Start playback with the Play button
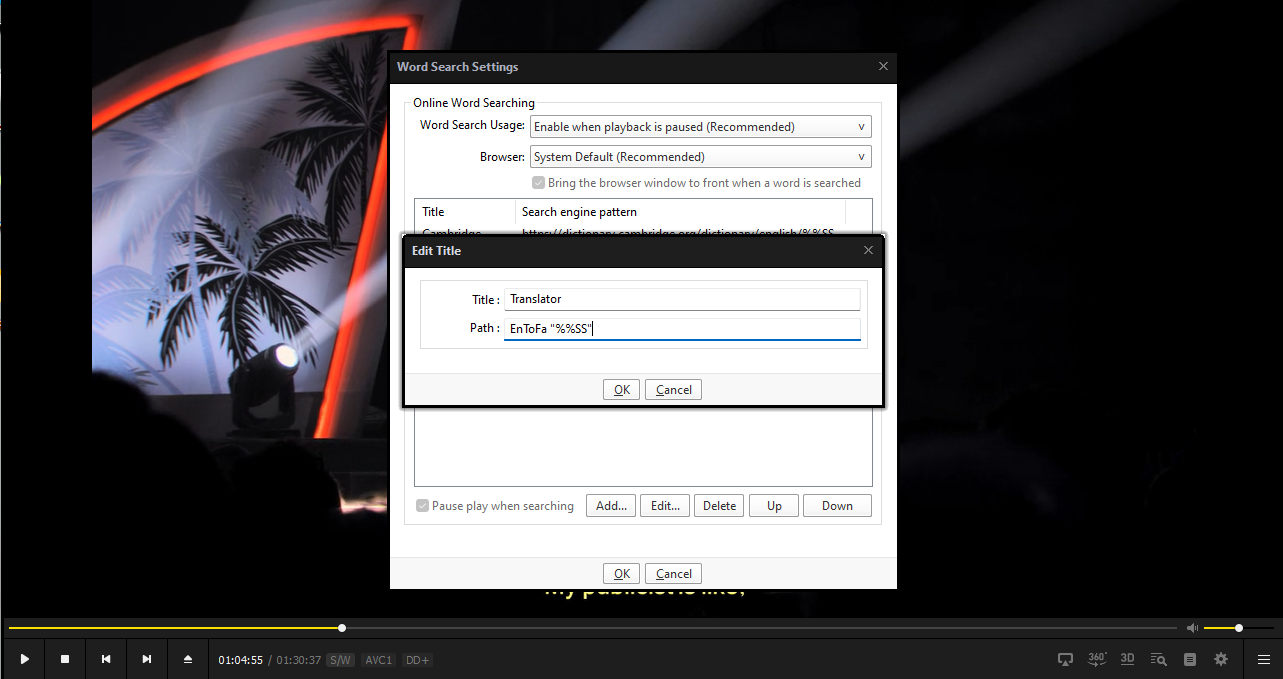The height and width of the screenshot is (679, 1283). tap(25, 659)
